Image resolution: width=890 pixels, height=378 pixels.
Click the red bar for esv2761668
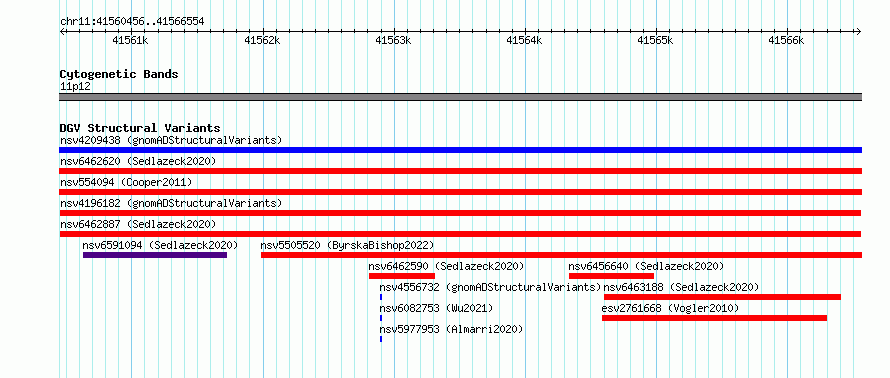tap(714, 318)
